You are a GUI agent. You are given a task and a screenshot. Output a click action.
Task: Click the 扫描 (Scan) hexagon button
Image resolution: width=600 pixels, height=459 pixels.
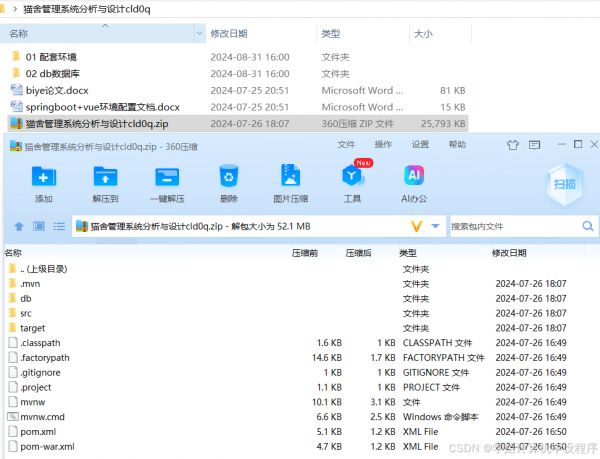(565, 184)
